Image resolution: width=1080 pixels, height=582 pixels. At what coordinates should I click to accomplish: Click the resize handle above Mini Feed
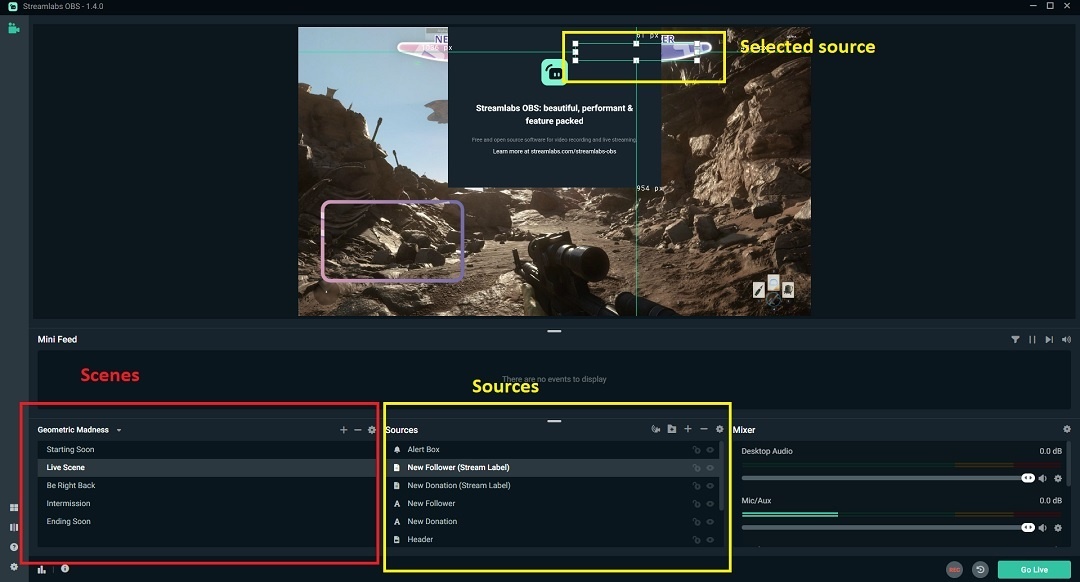pos(554,331)
